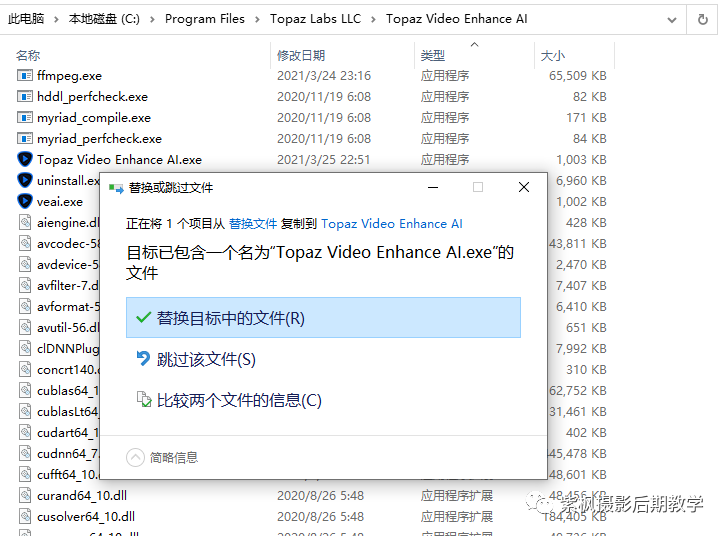Select the myriad_compile.exe file name

pos(94,118)
